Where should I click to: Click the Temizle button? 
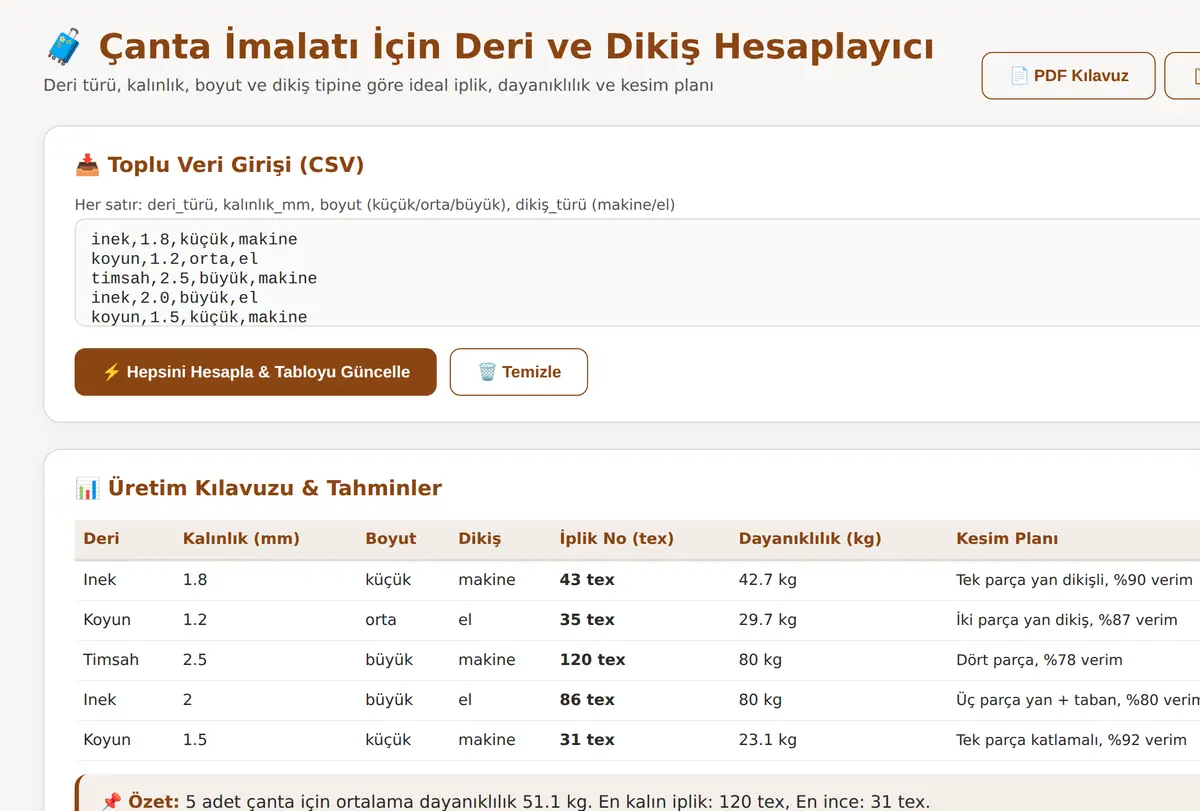(519, 372)
